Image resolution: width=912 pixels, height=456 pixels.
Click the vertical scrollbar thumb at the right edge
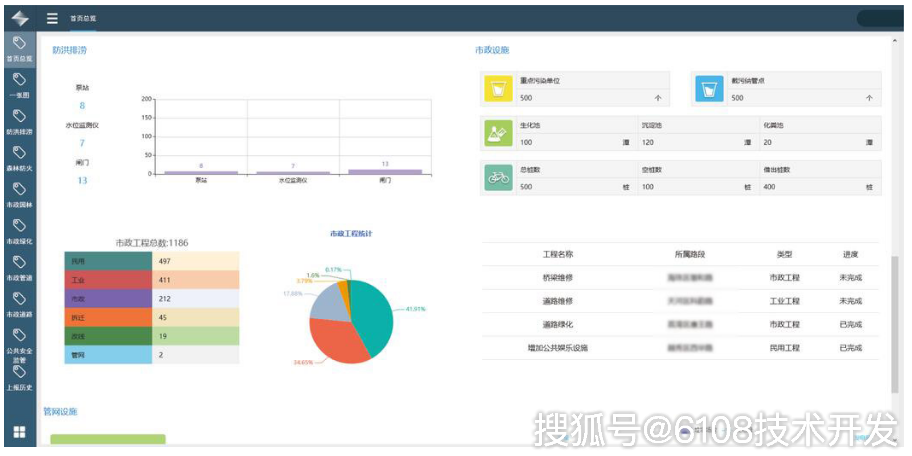click(895, 326)
